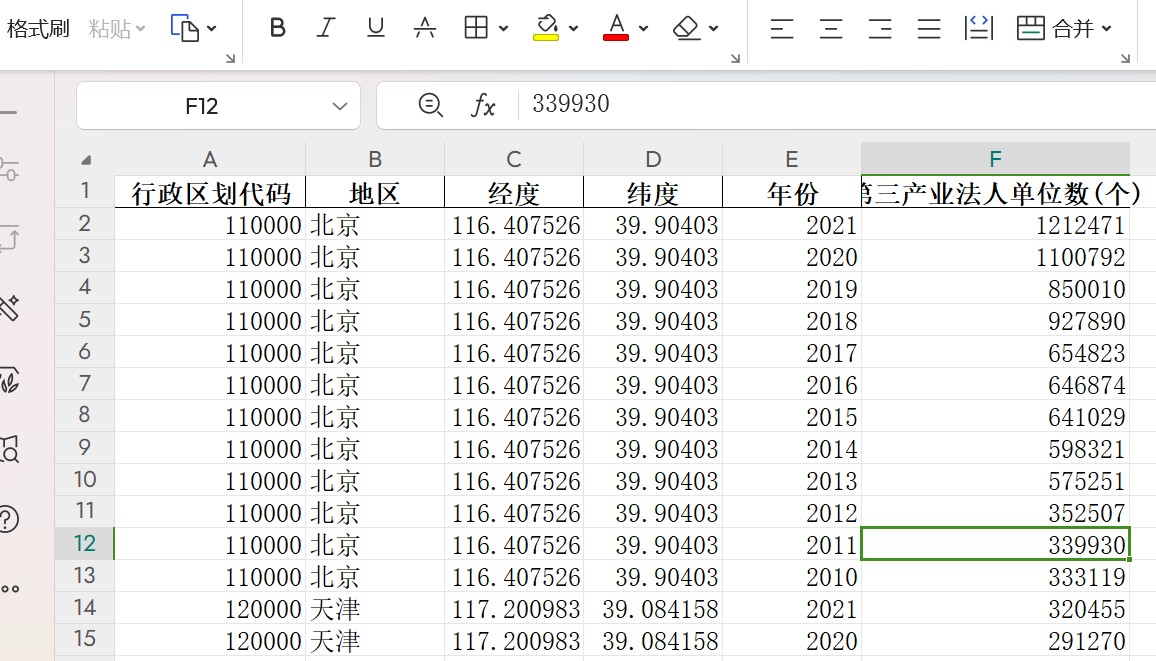Click the 格式刷 format painter button
Image resolution: width=1156 pixels, height=661 pixels.
(38, 28)
